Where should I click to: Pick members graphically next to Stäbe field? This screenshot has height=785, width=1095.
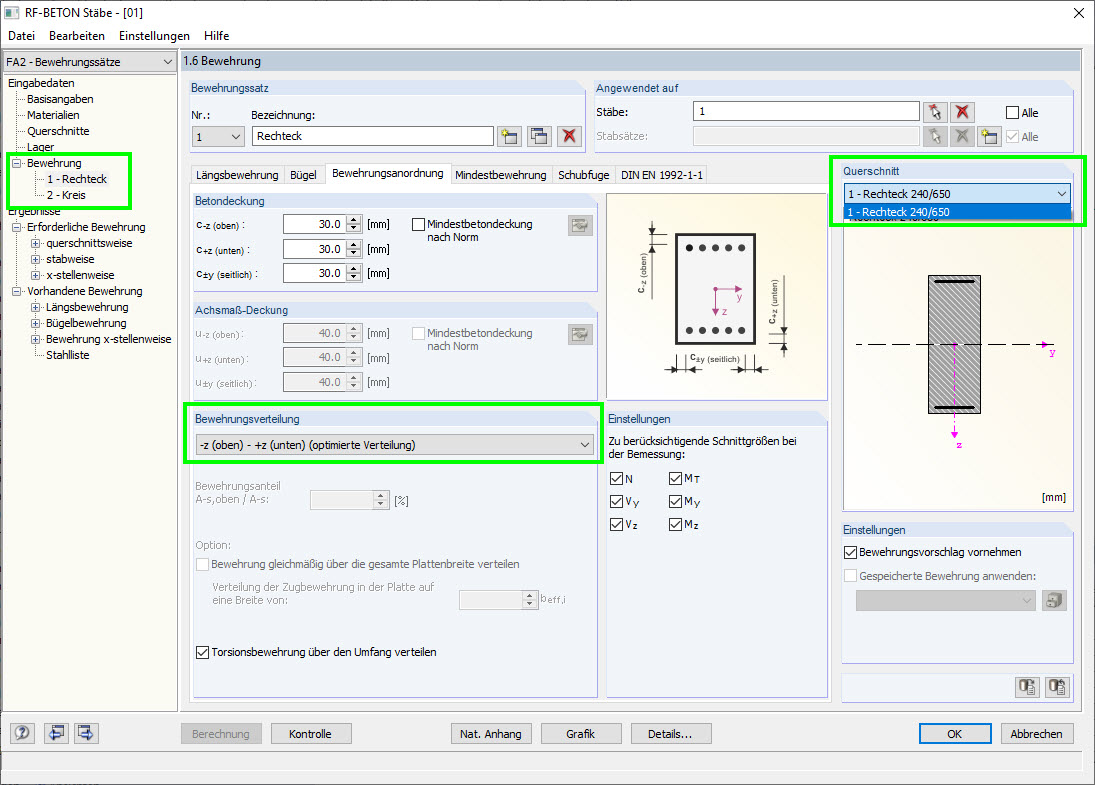(937, 111)
